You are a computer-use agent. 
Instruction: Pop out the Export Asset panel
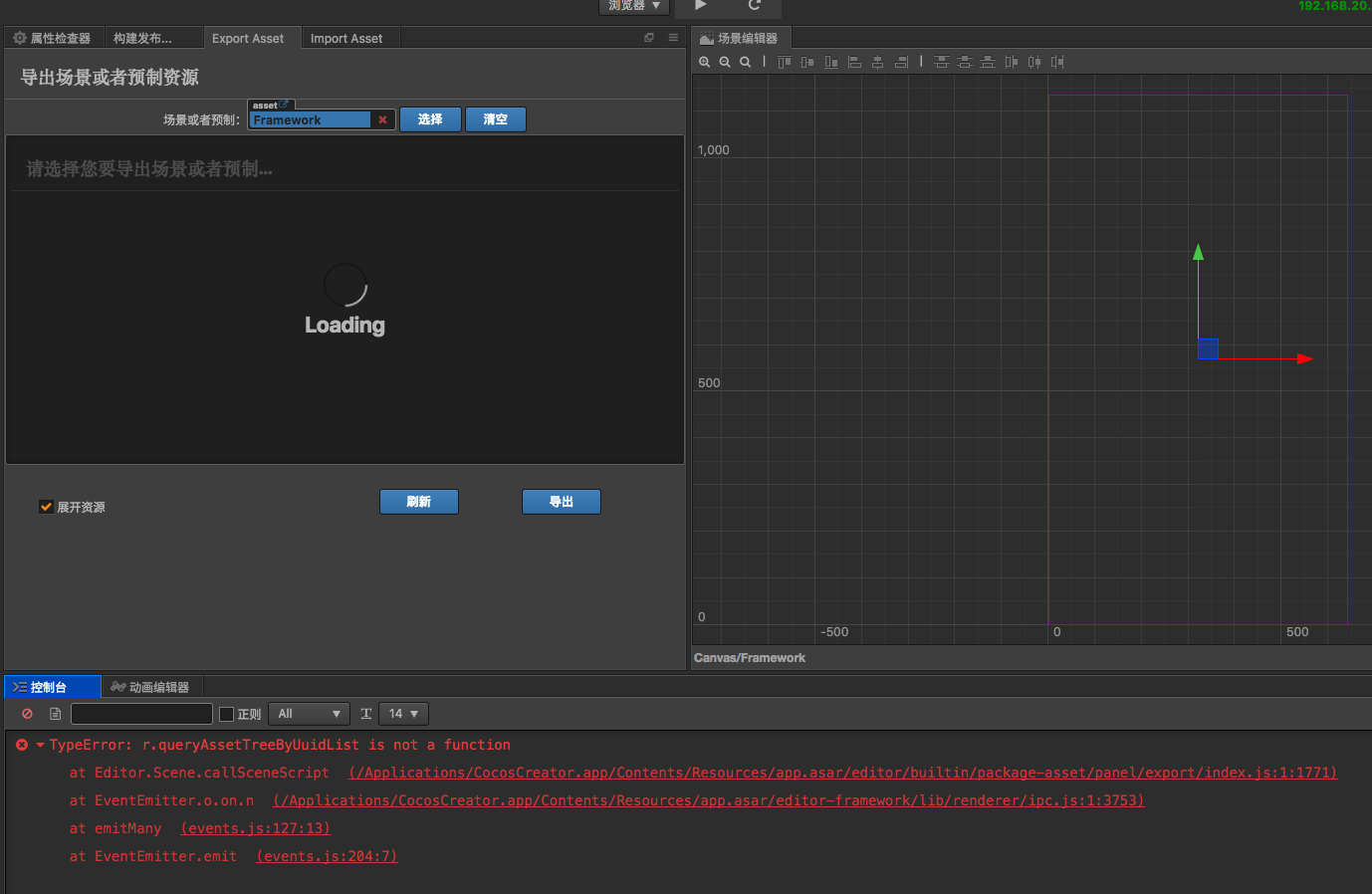(x=649, y=38)
